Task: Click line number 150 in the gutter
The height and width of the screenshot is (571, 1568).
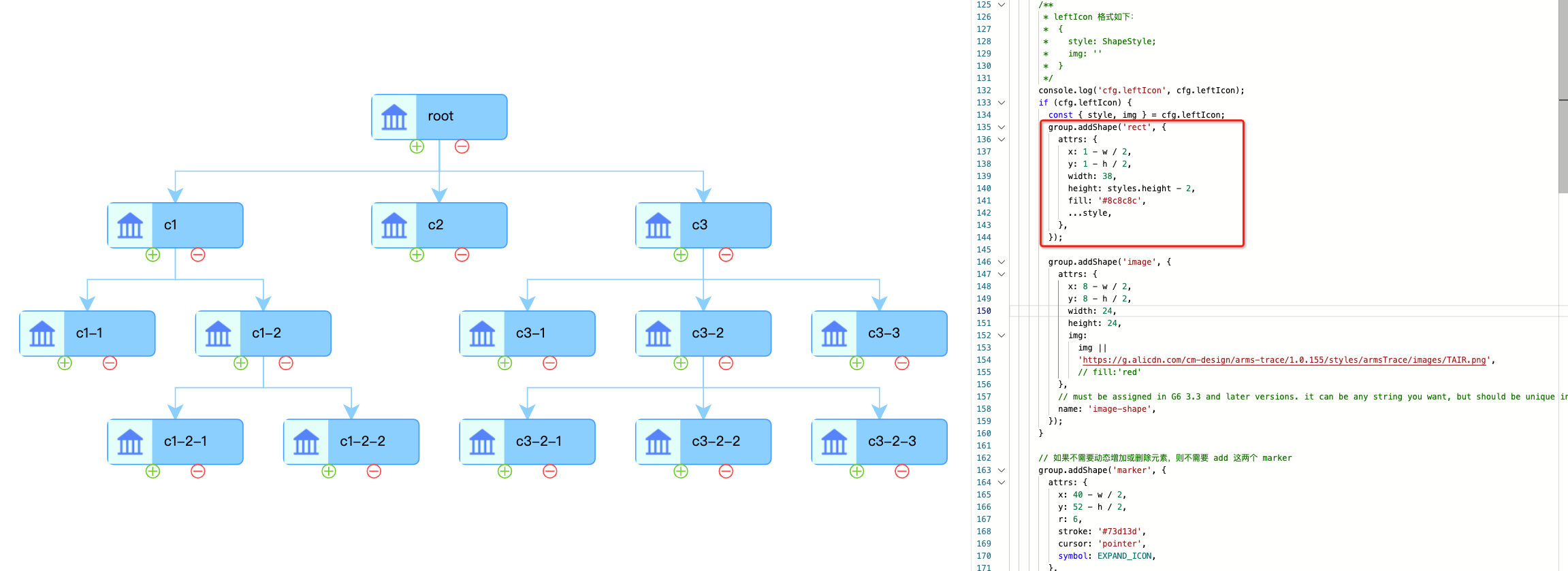Action: (984, 311)
